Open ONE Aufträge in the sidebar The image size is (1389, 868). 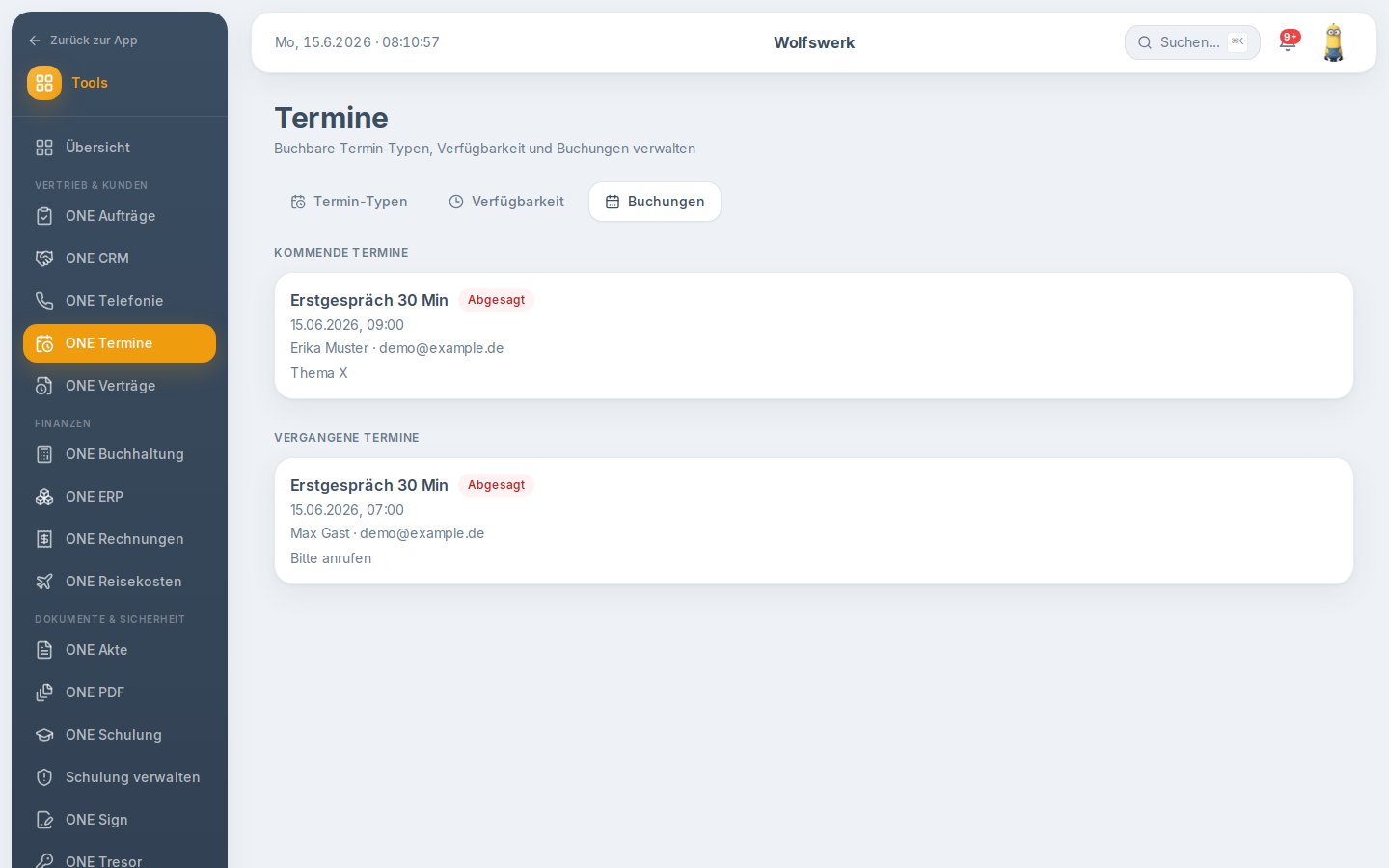click(120, 216)
